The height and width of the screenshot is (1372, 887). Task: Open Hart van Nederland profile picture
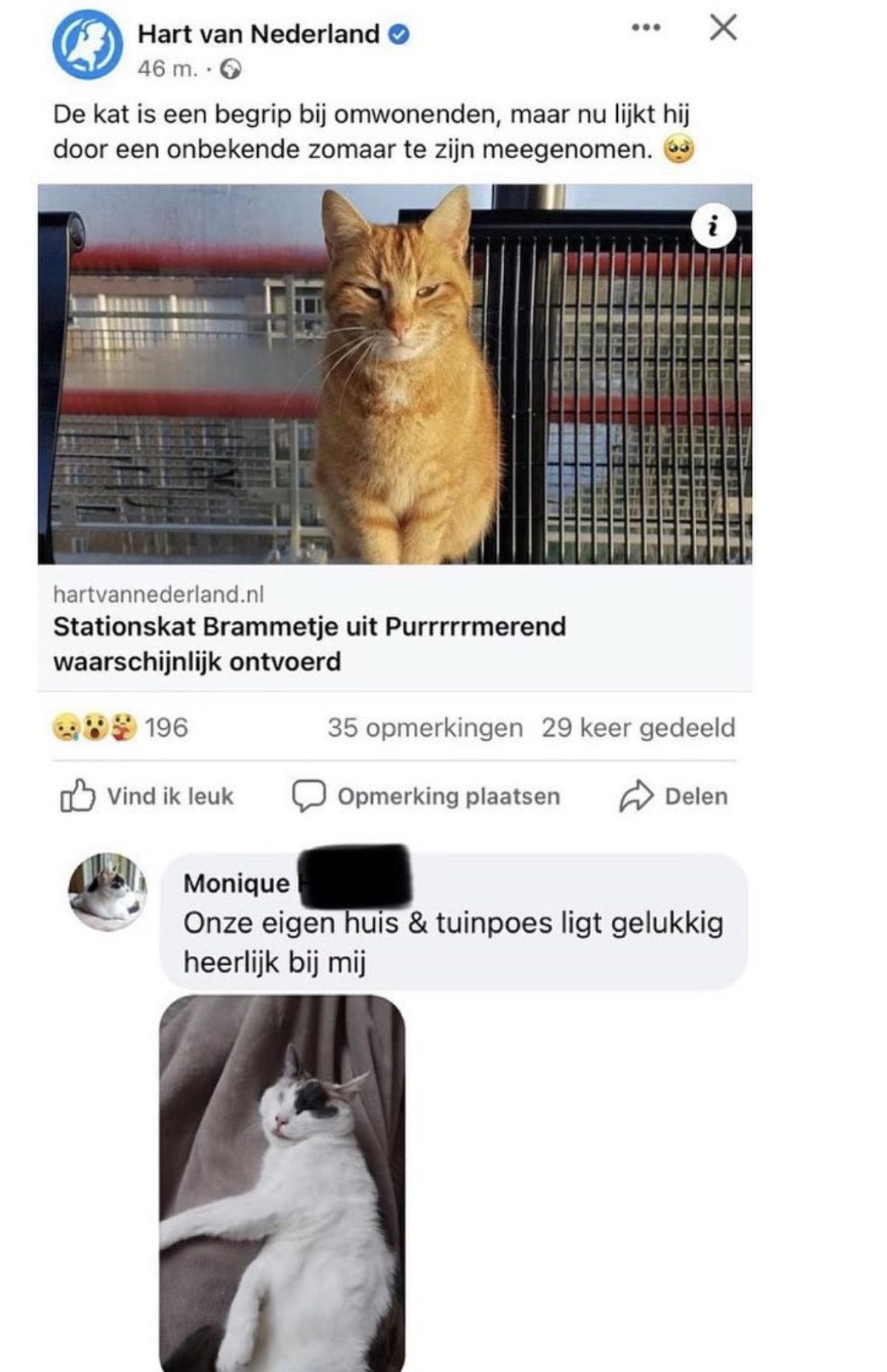coord(87,45)
